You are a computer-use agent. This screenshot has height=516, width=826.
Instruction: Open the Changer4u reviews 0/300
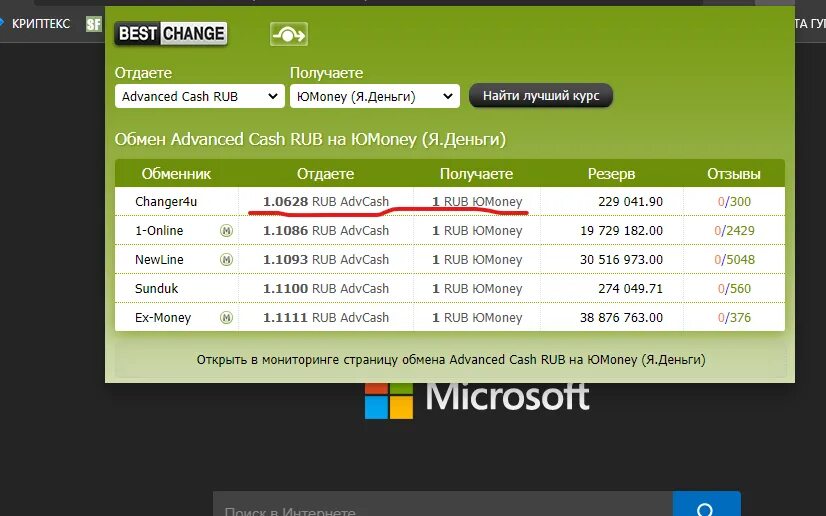coord(734,202)
